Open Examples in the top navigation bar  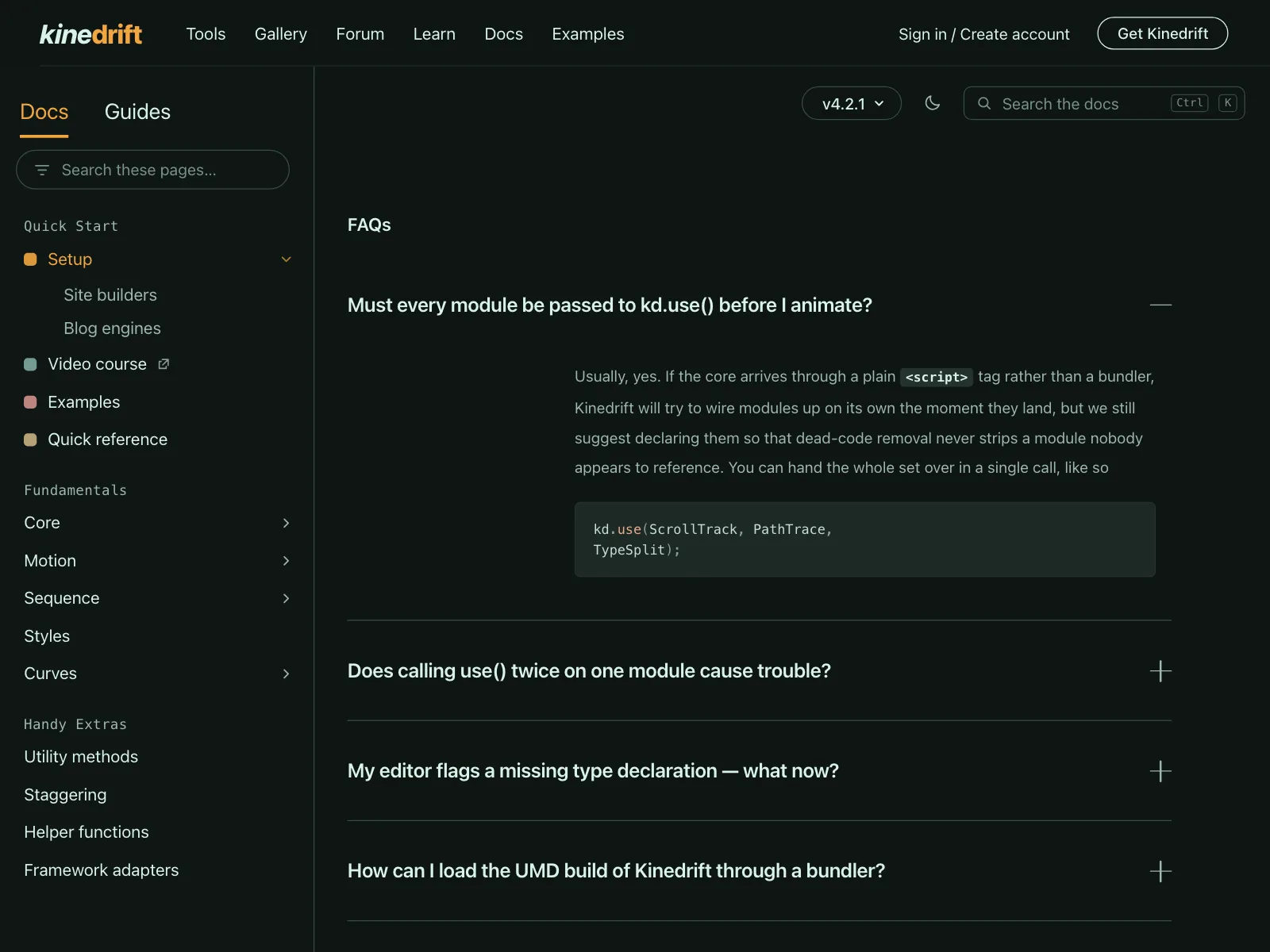point(588,34)
